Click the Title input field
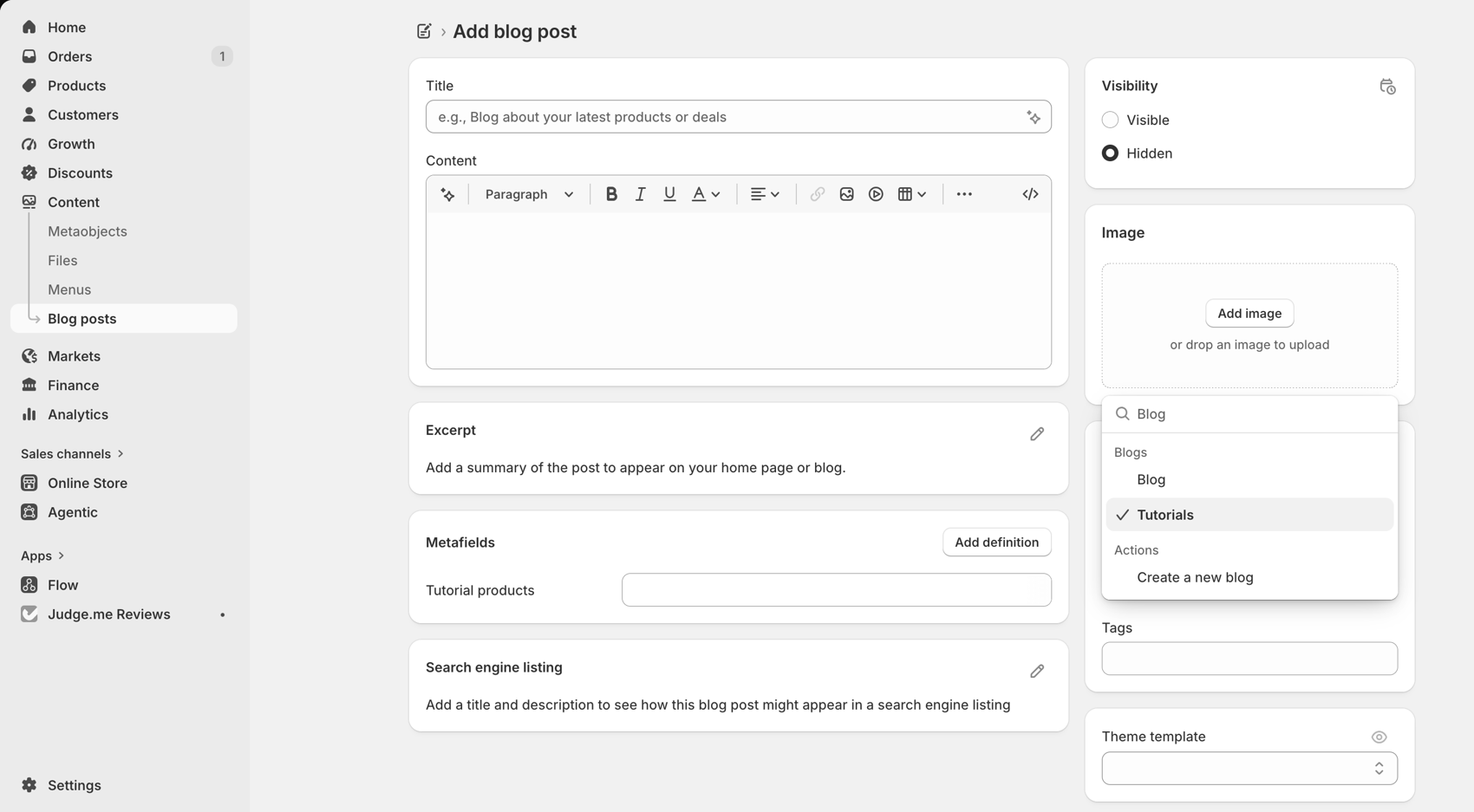Screen dimensions: 1474x812 click(x=739, y=117)
